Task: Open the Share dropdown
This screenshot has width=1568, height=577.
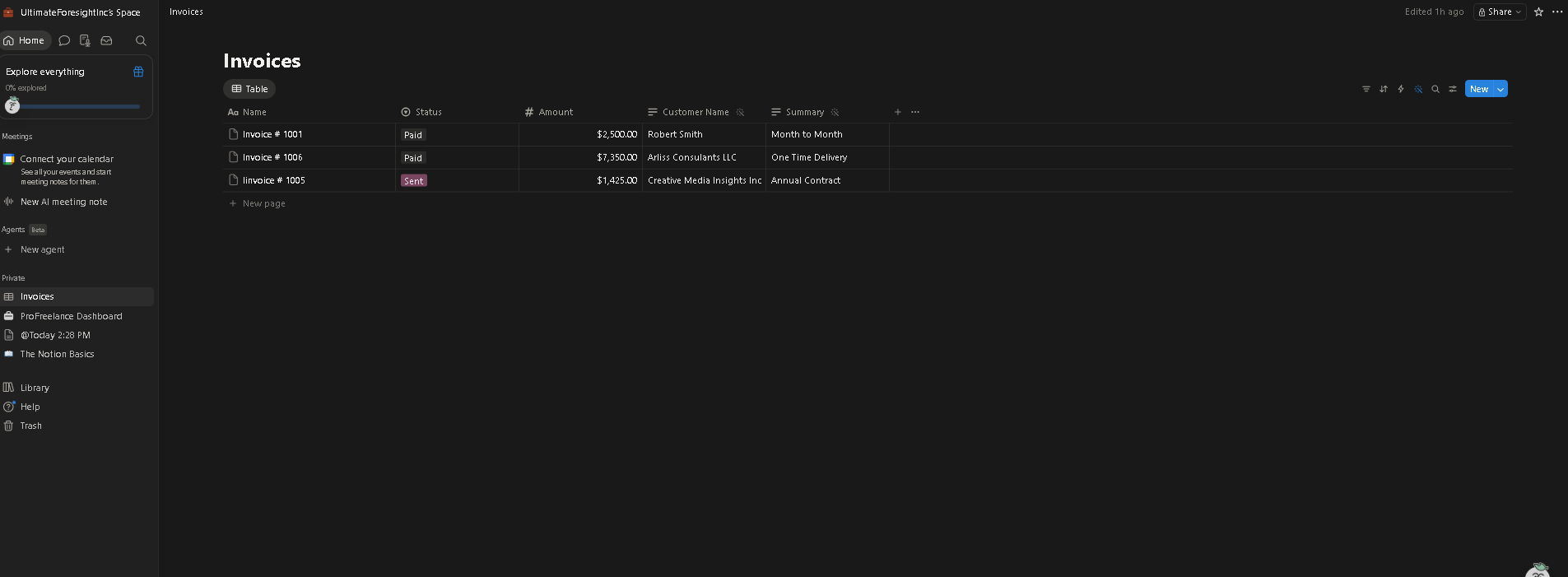Action: coord(1500,12)
